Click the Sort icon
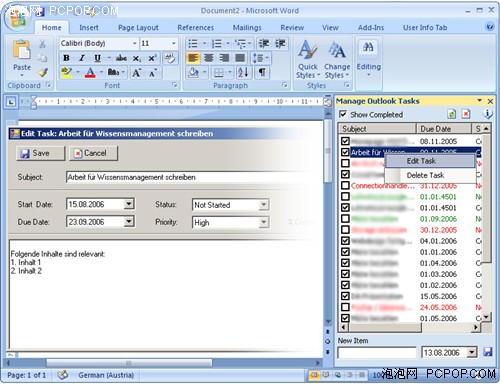 pos(243,72)
